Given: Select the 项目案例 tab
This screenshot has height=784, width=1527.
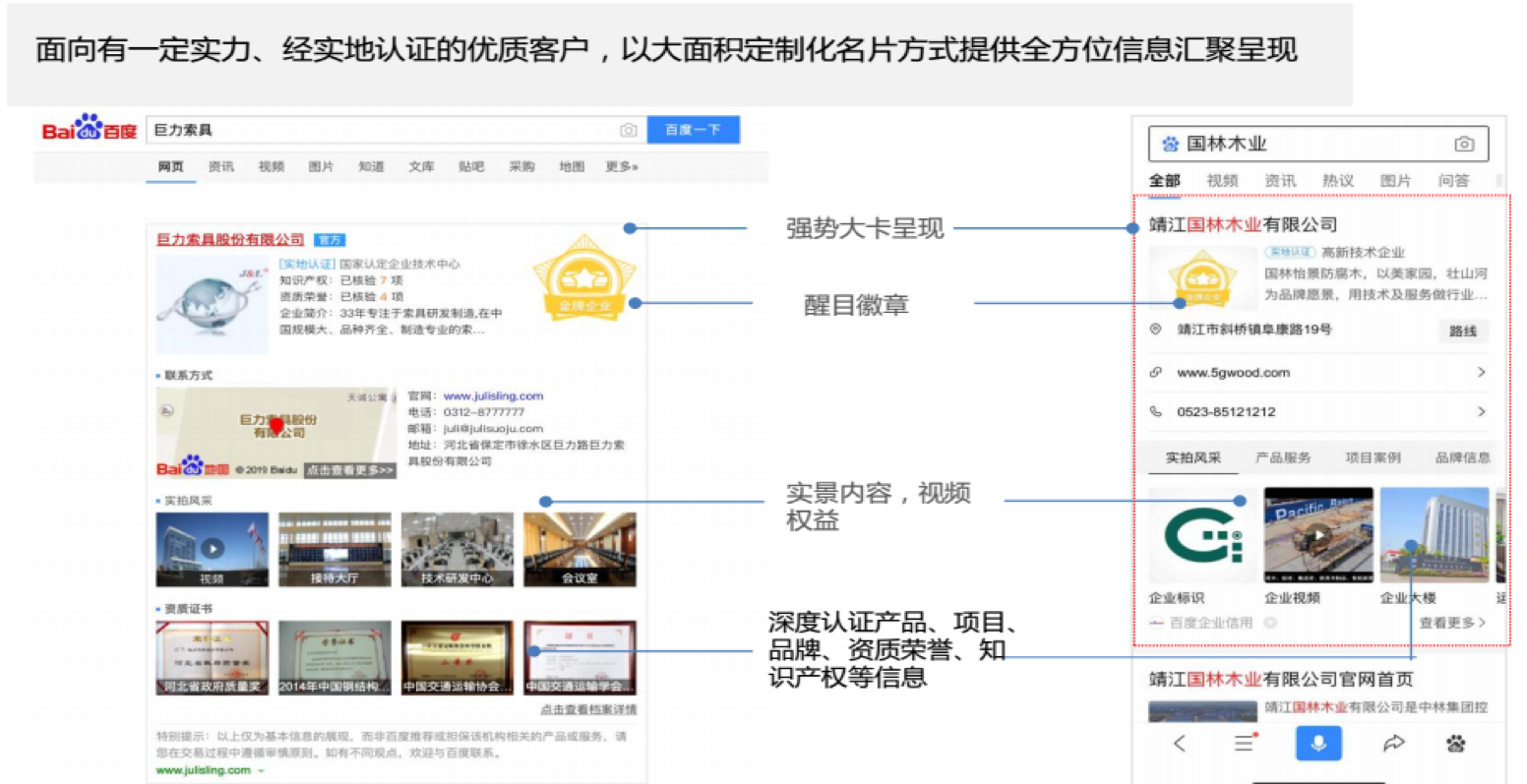Looking at the screenshot, I should (x=1373, y=458).
